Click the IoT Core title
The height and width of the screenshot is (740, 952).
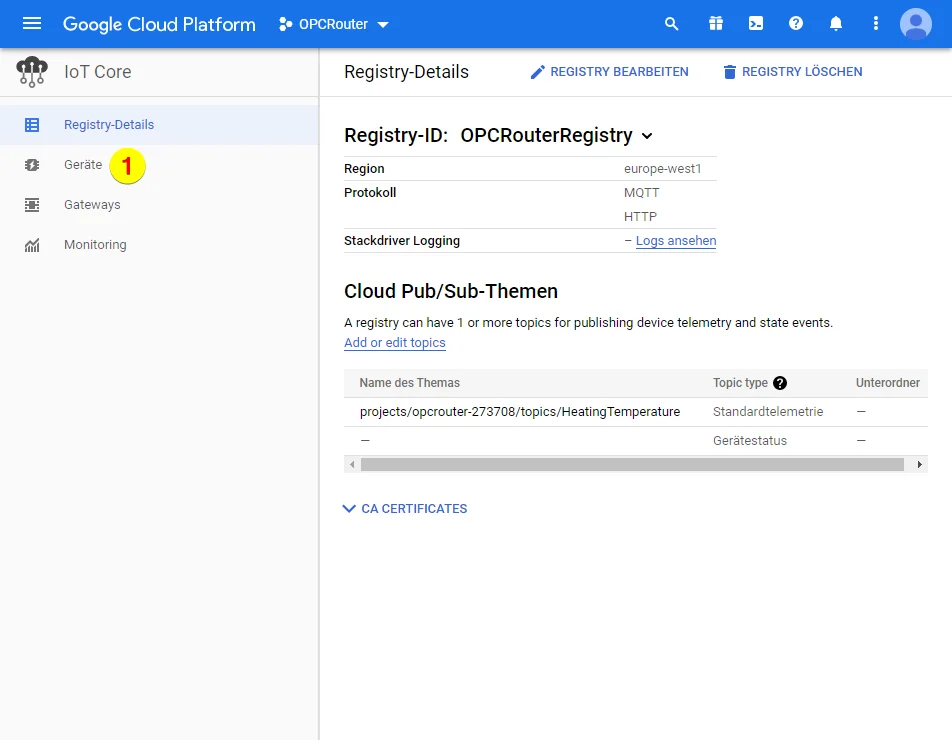(98, 72)
